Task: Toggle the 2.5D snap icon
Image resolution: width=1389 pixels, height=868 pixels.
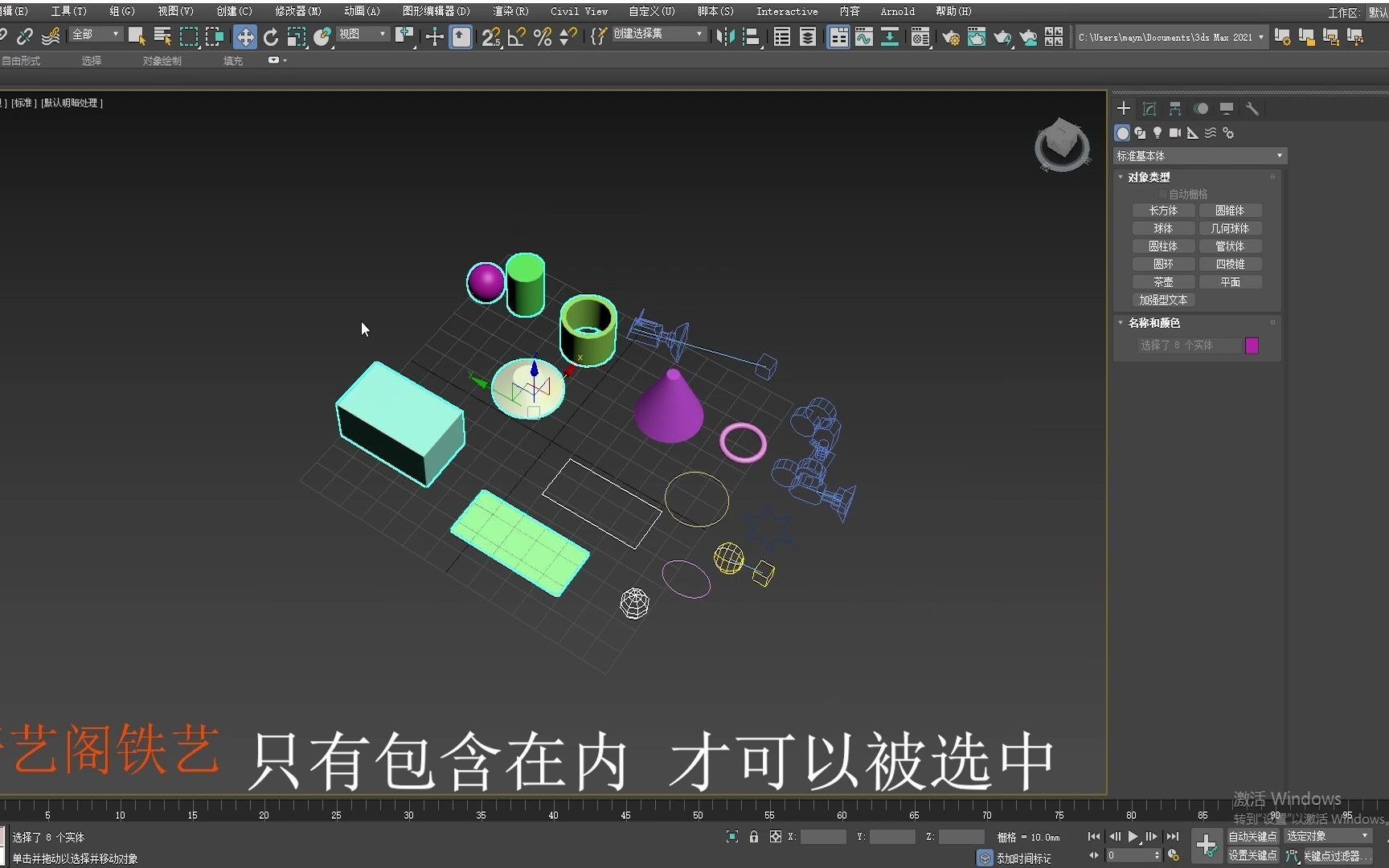Action: coord(491,37)
